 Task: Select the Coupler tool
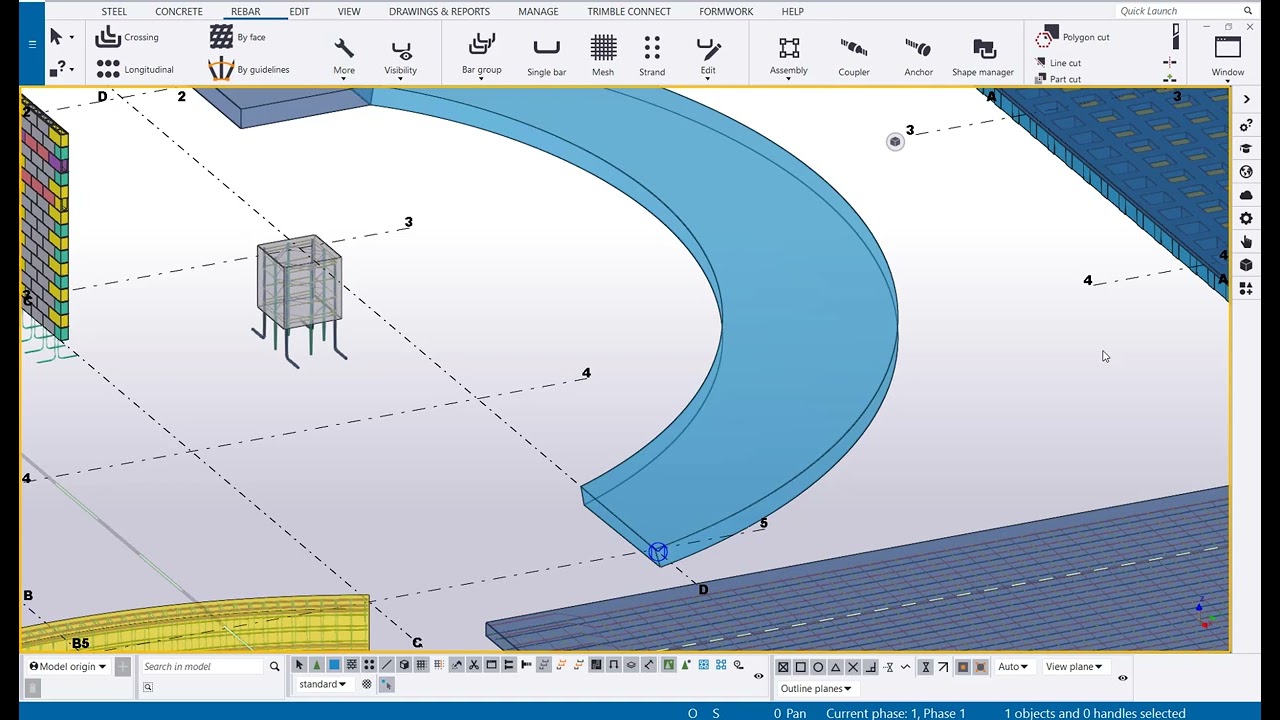(x=854, y=55)
